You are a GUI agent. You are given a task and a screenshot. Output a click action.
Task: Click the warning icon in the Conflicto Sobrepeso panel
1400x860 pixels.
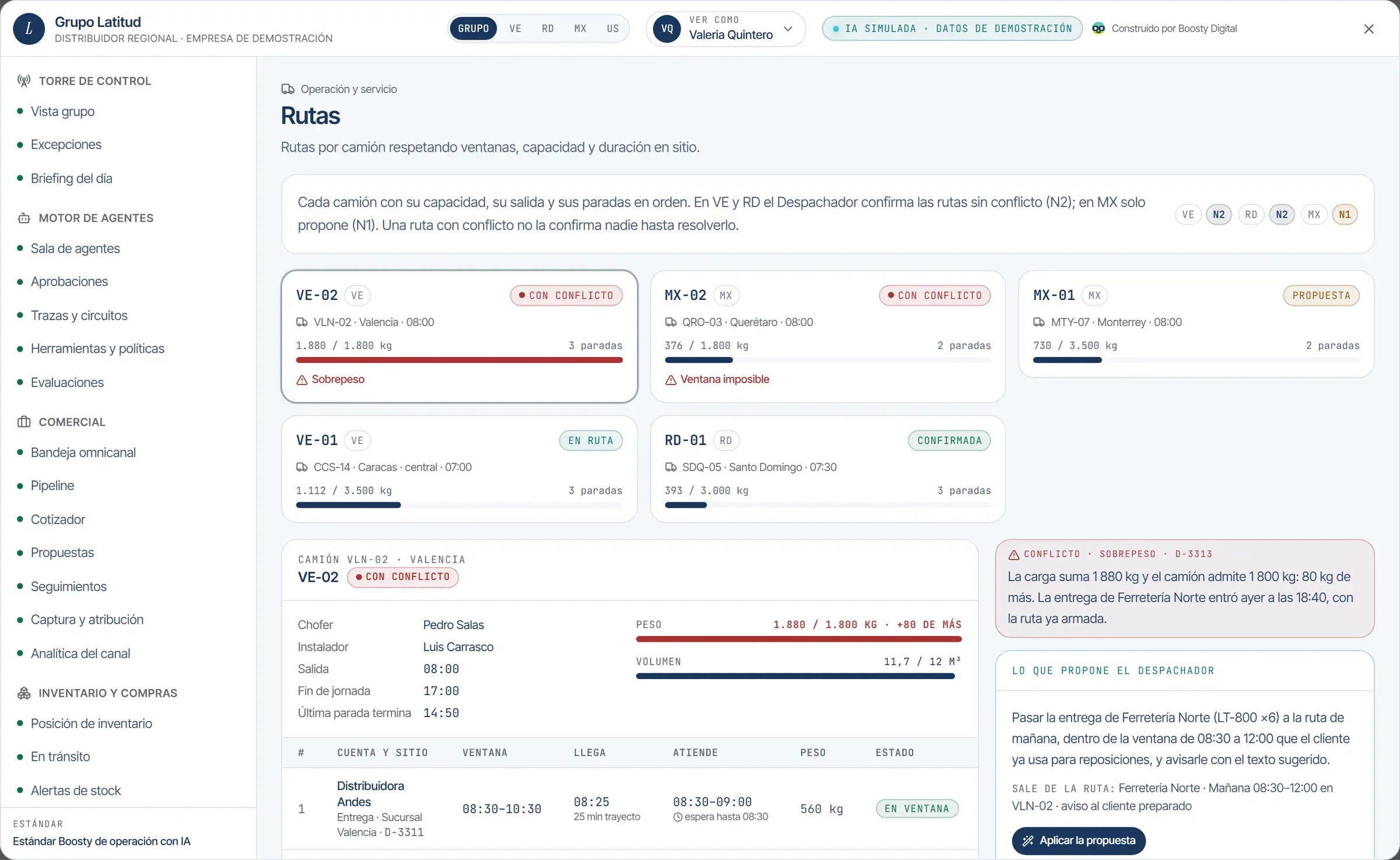click(x=1014, y=554)
